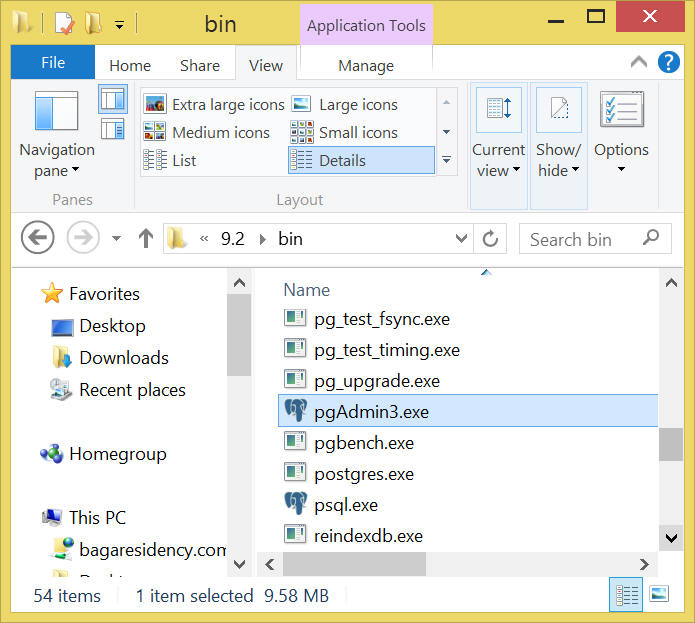Move layout gallery down one row
The height and width of the screenshot is (623, 695).
[x=446, y=132]
